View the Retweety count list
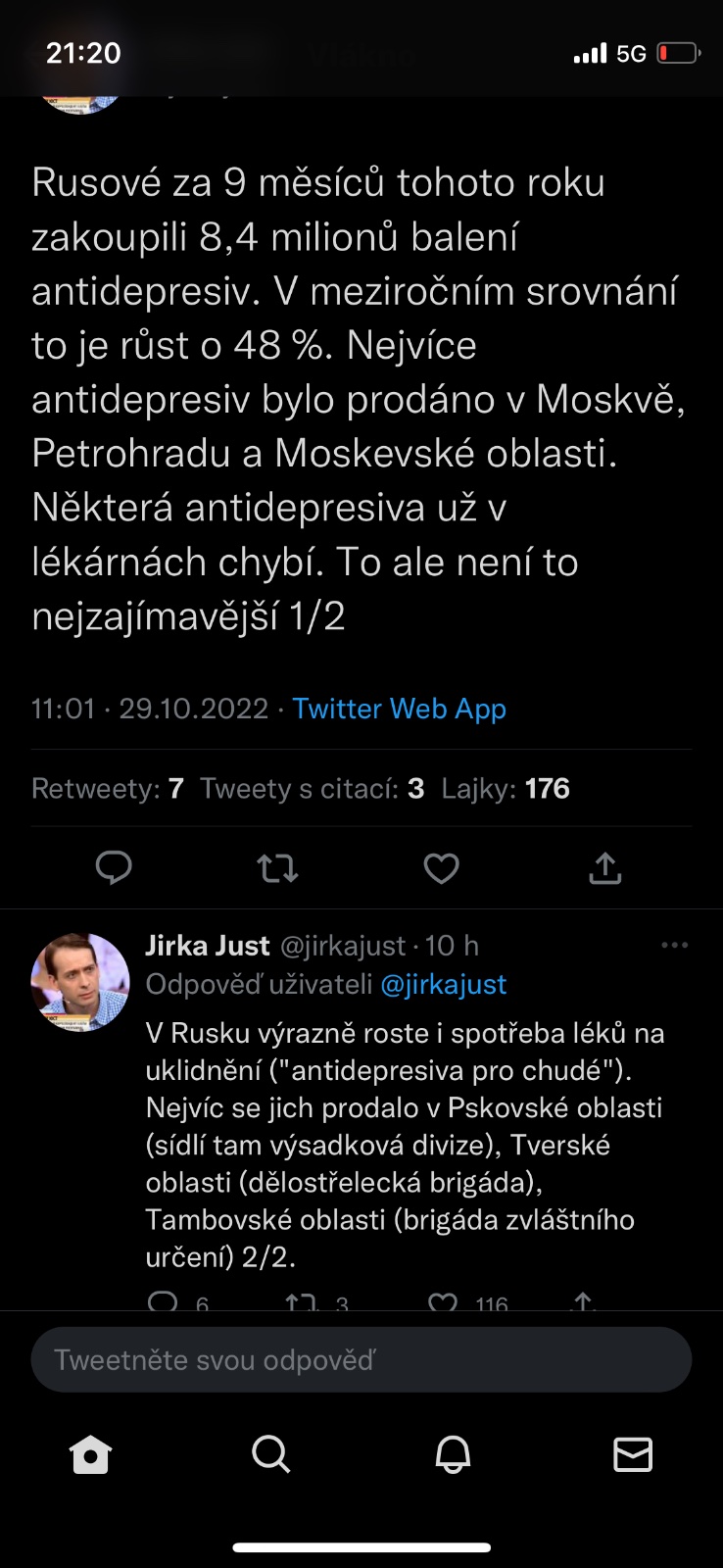723x1568 pixels. pyautogui.click(x=108, y=789)
